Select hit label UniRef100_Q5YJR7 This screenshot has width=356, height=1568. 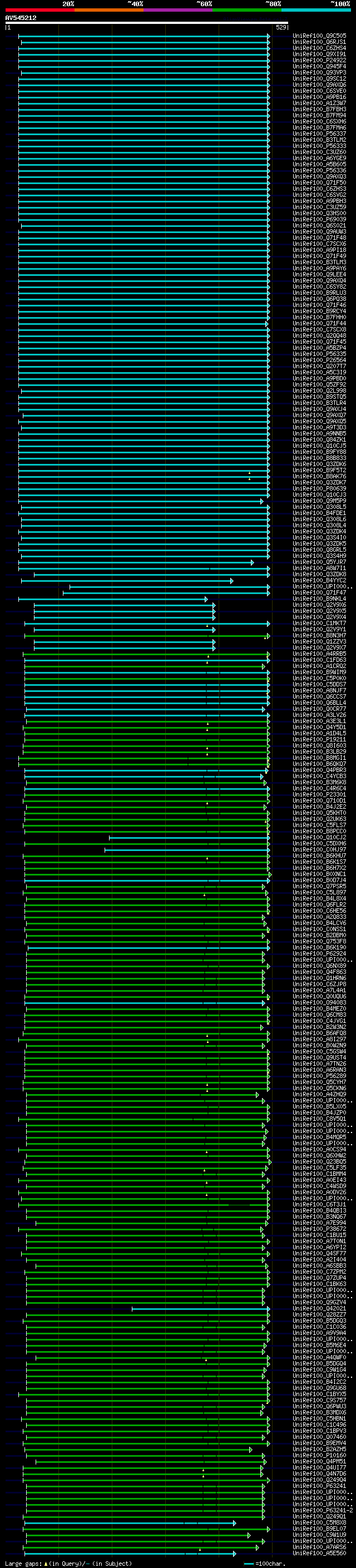pyautogui.click(x=319, y=562)
